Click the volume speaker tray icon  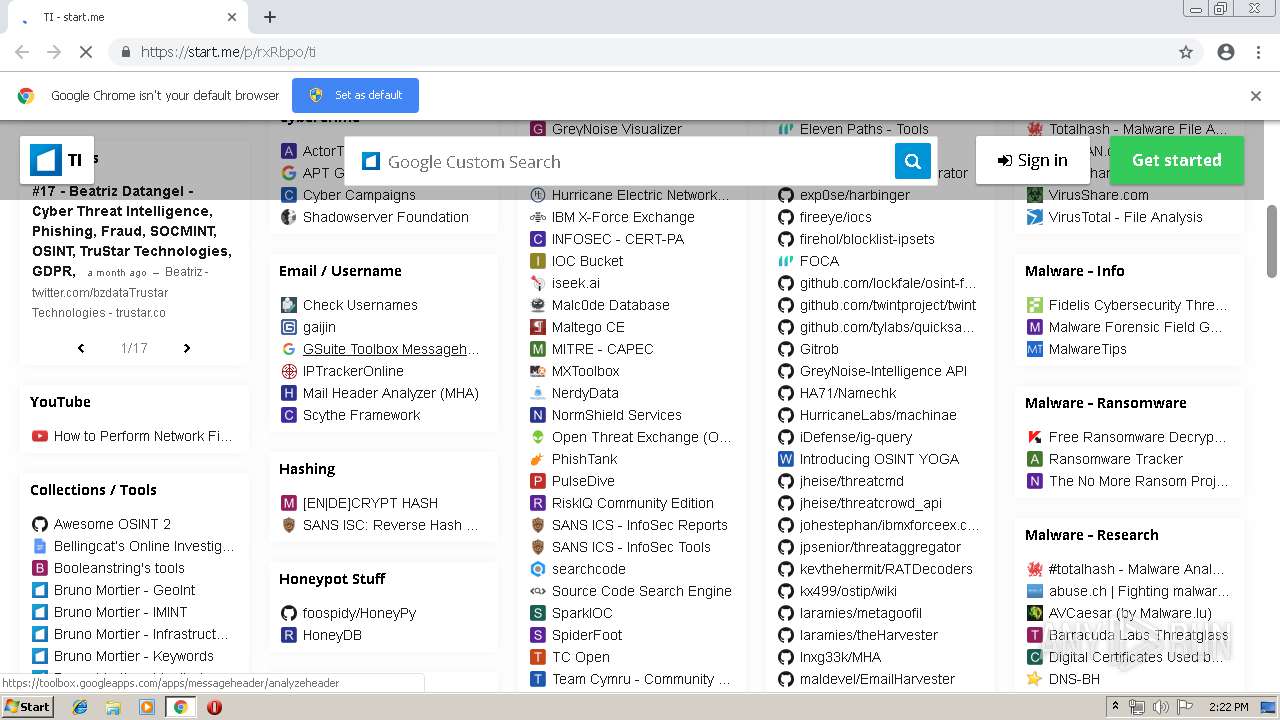[x=1161, y=707]
